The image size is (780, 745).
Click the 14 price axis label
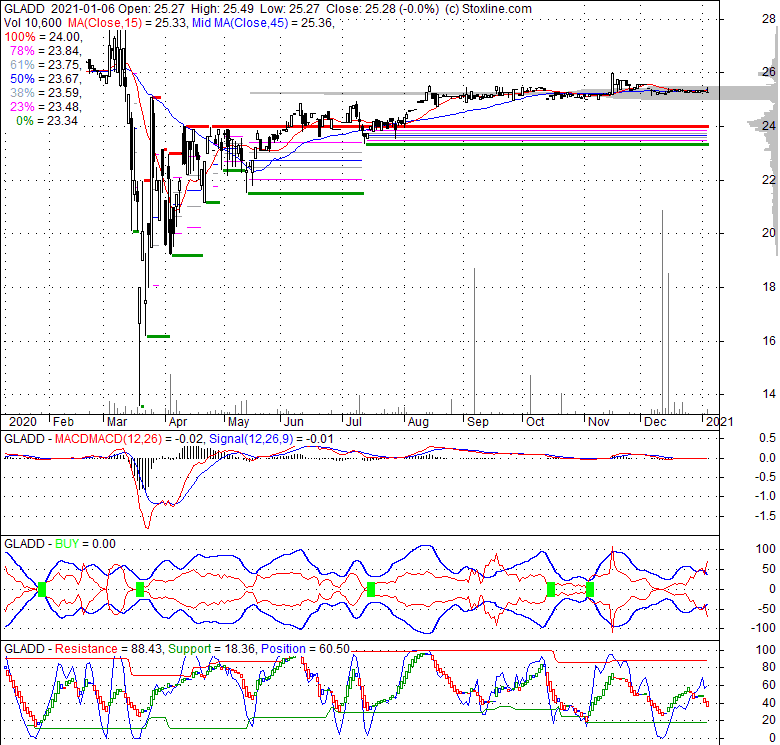769,394
